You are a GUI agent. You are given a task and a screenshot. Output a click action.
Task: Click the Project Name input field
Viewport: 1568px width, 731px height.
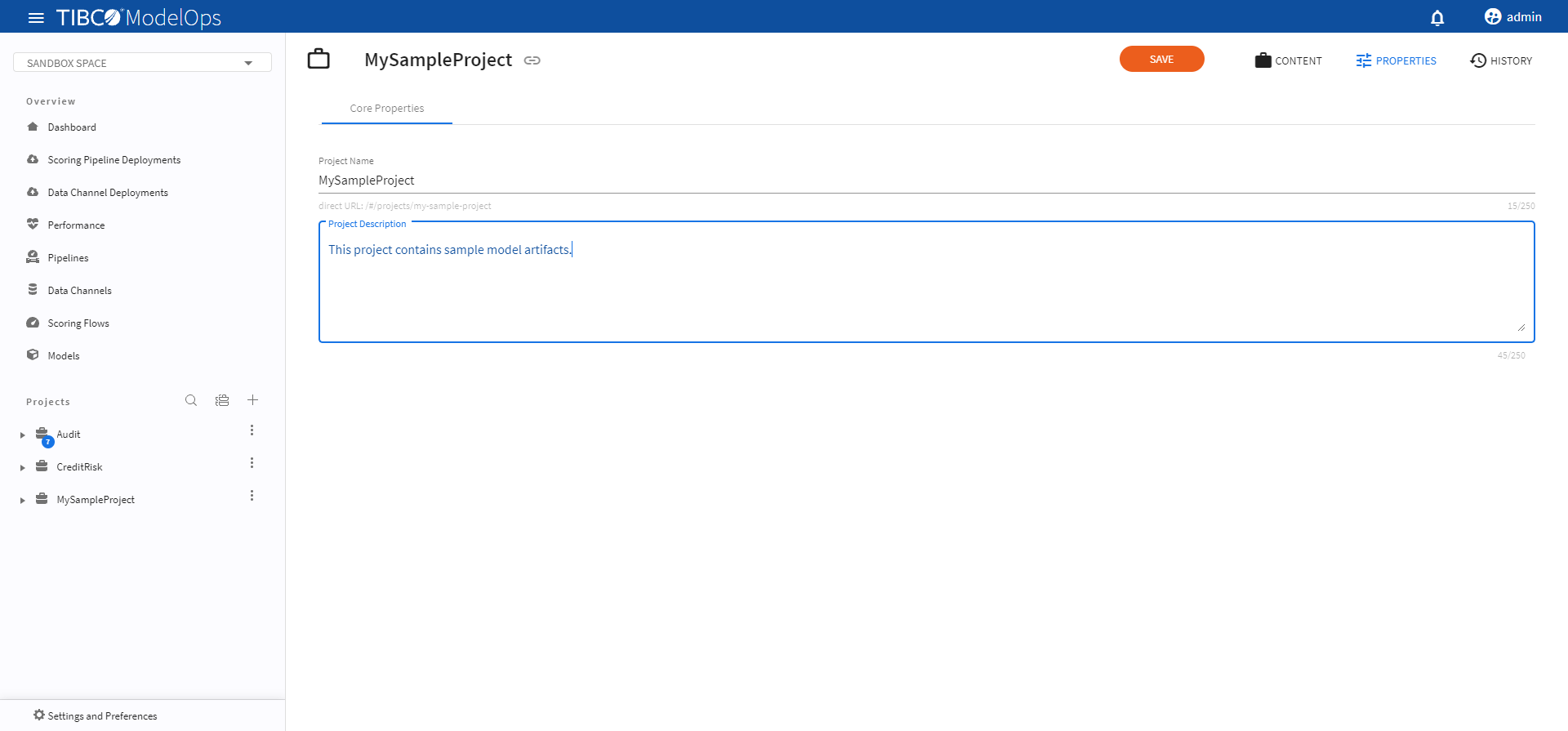[927, 181]
